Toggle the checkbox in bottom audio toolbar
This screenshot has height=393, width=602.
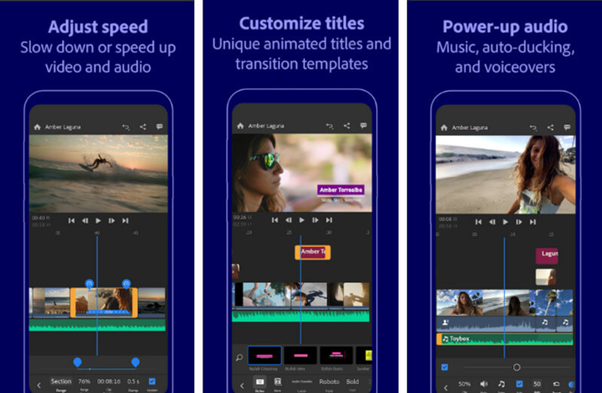[519, 383]
